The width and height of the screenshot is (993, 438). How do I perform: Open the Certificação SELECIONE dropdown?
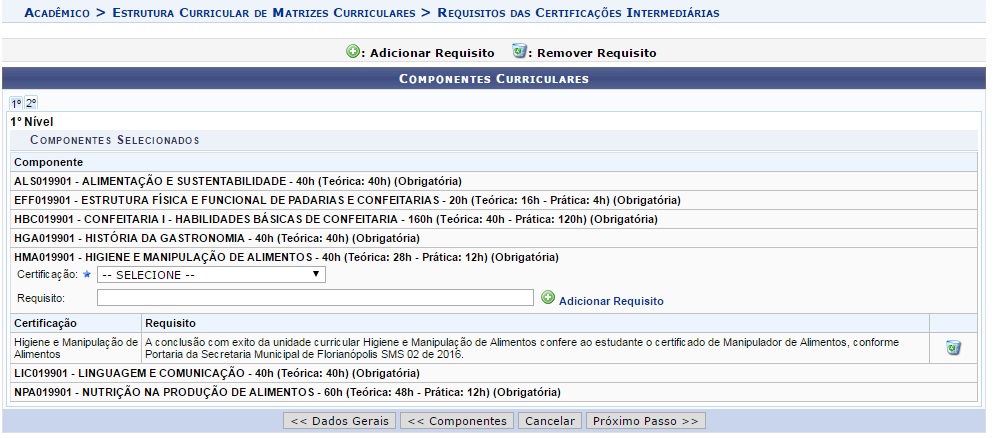pos(211,274)
